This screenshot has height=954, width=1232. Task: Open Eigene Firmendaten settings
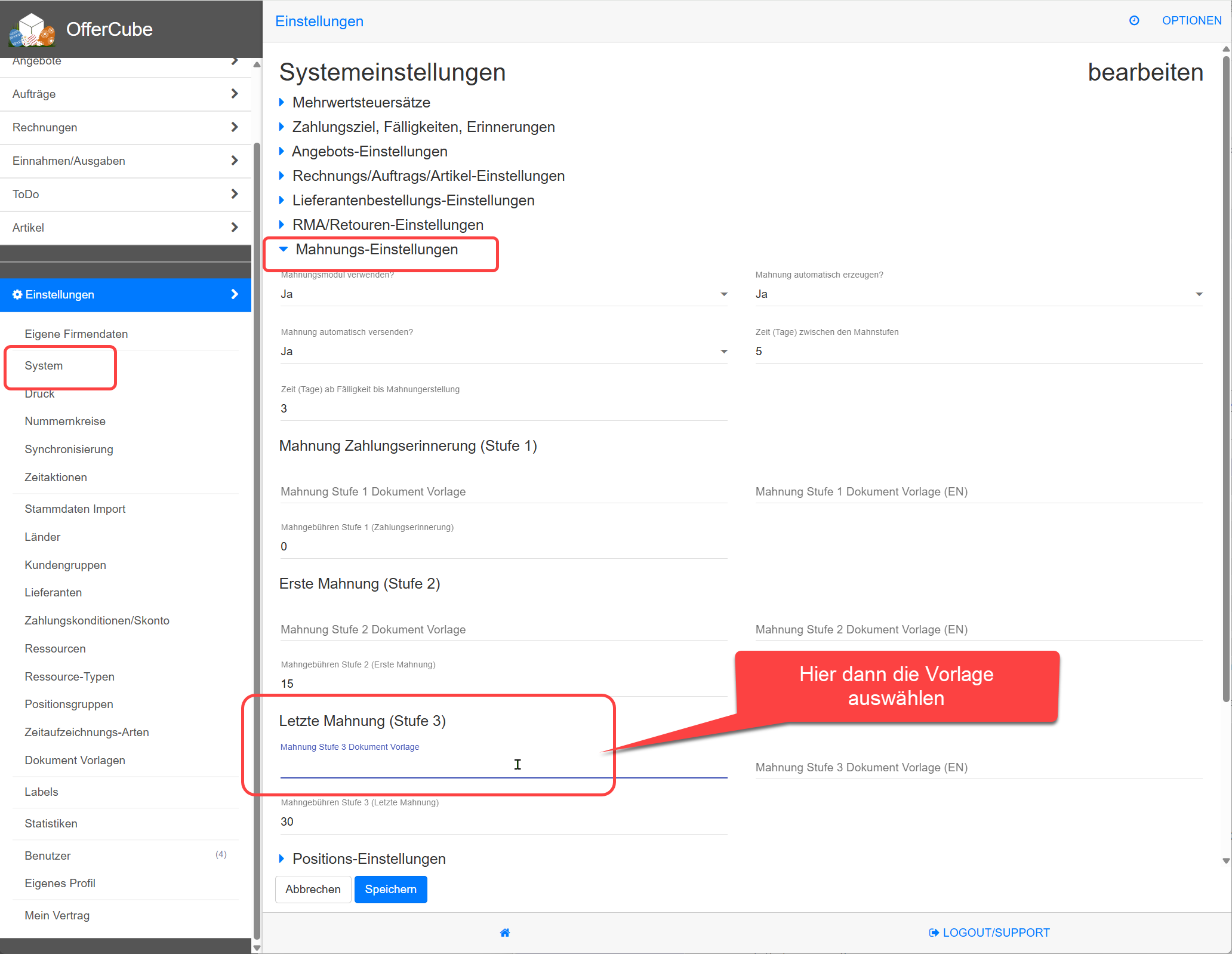pos(76,334)
